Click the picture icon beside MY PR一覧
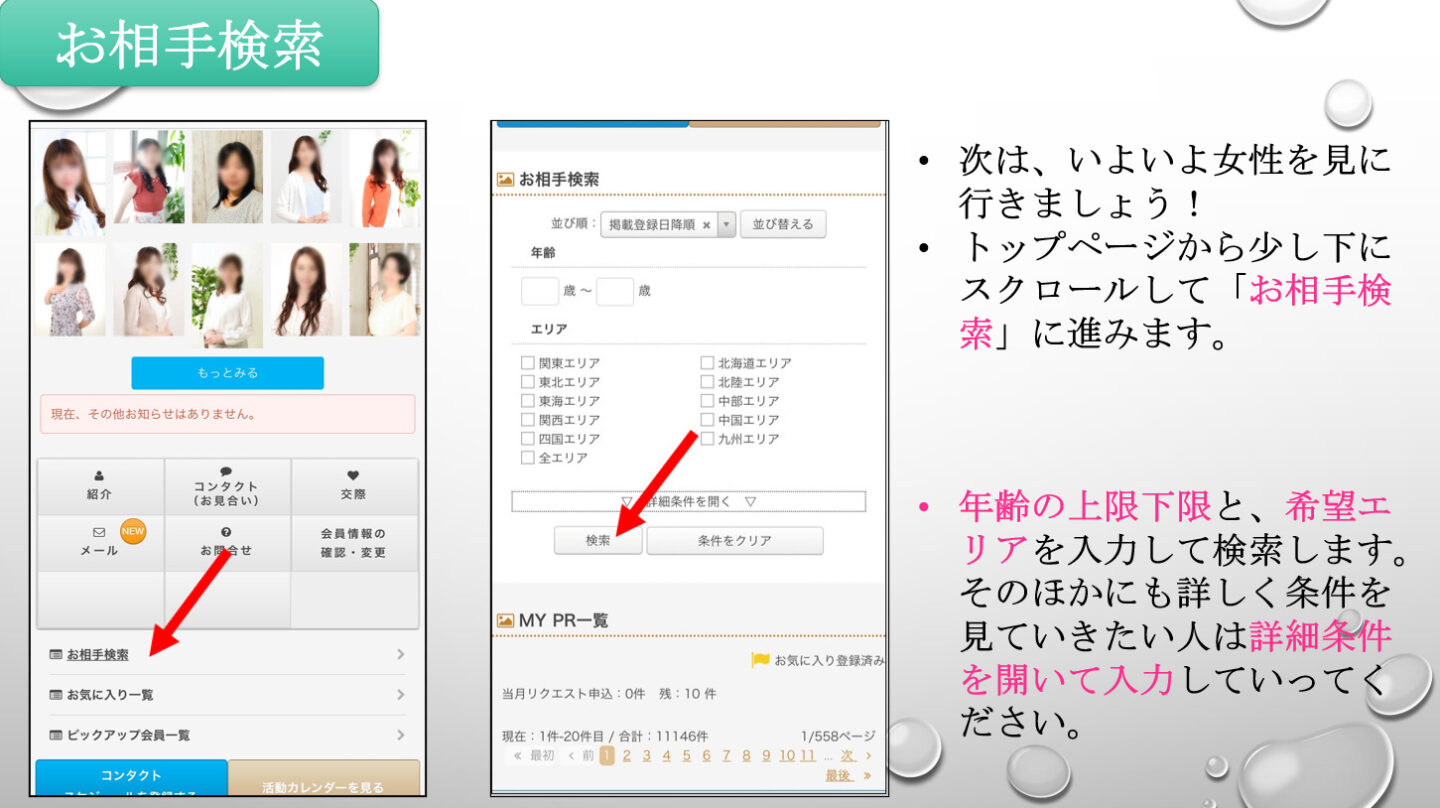Viewport: 1440px width, 808px height. 506,621
